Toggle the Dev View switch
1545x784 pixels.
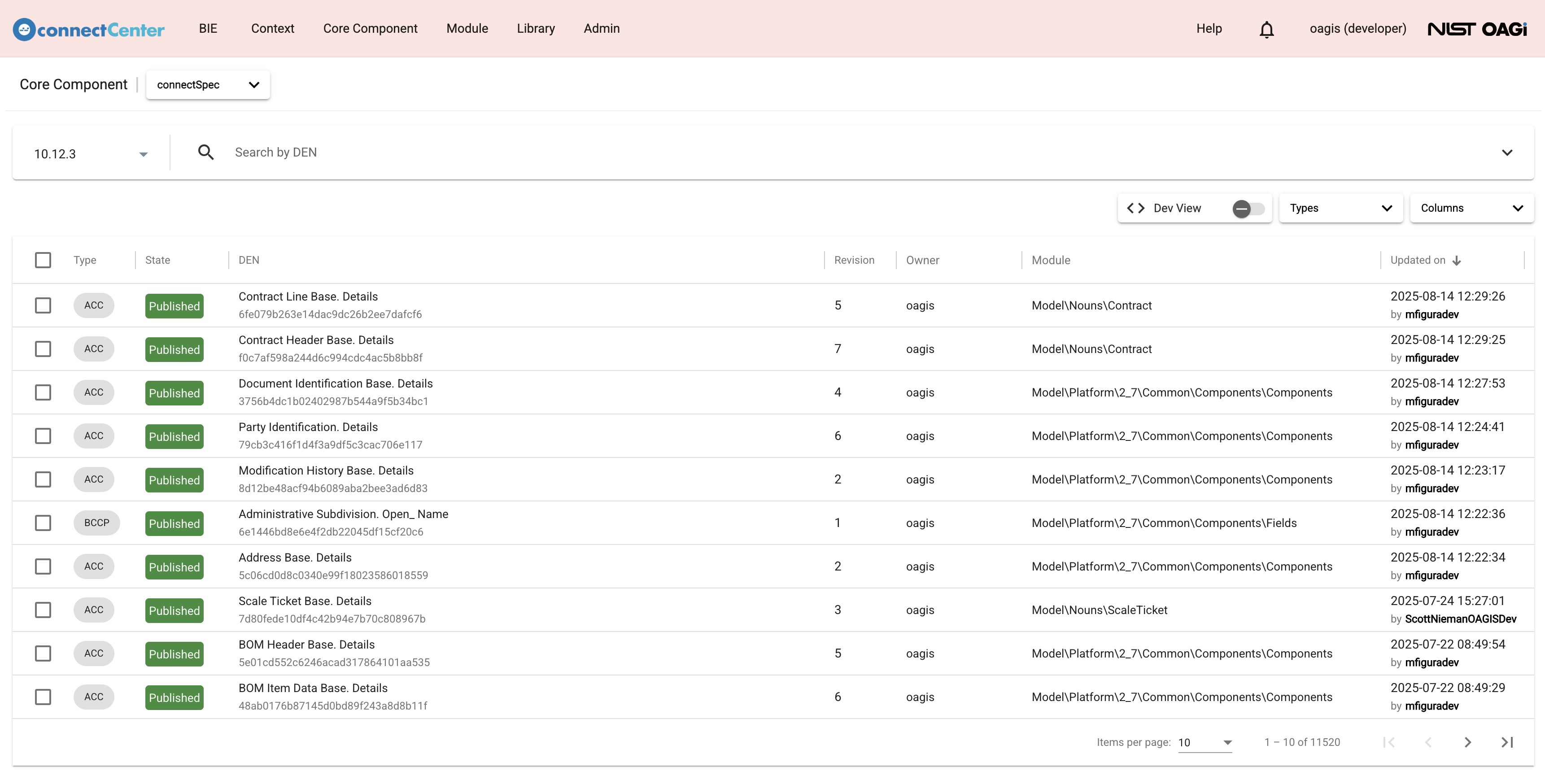pyautogui.click(x=1248, y=208)
